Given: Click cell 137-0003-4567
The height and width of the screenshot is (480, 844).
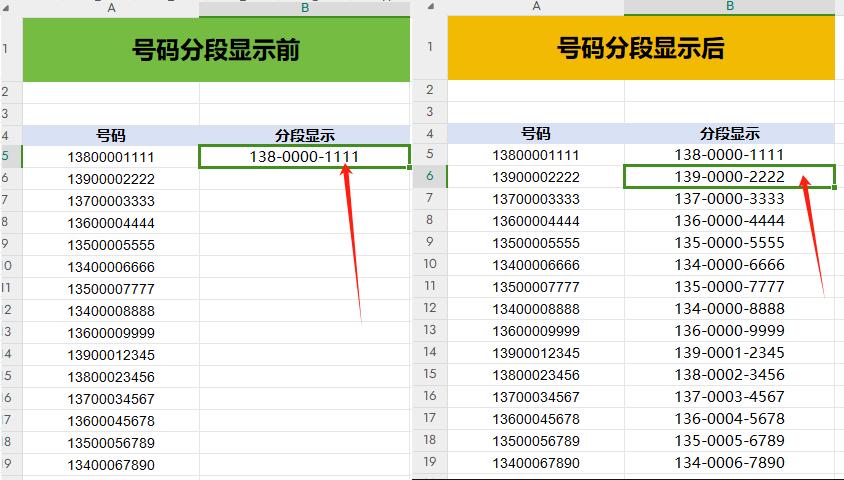Looking at the screenshot, I should [x=730, y=397].
